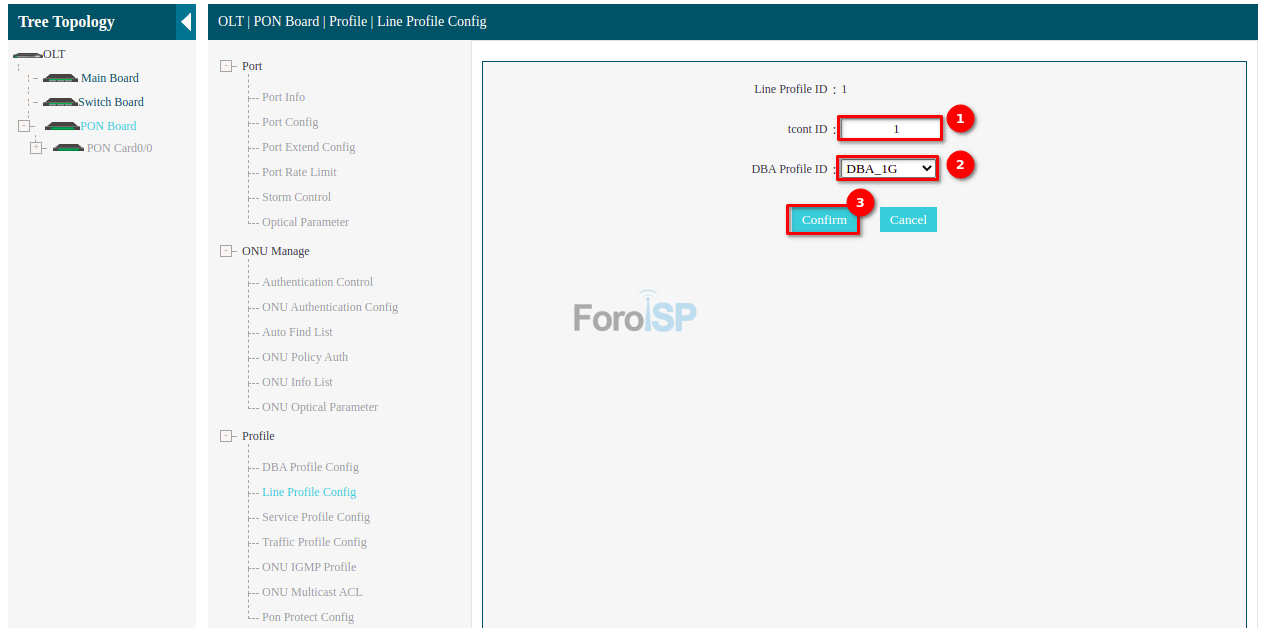Collapse the Tree Topology panel arrow

(x=185, y=22)
